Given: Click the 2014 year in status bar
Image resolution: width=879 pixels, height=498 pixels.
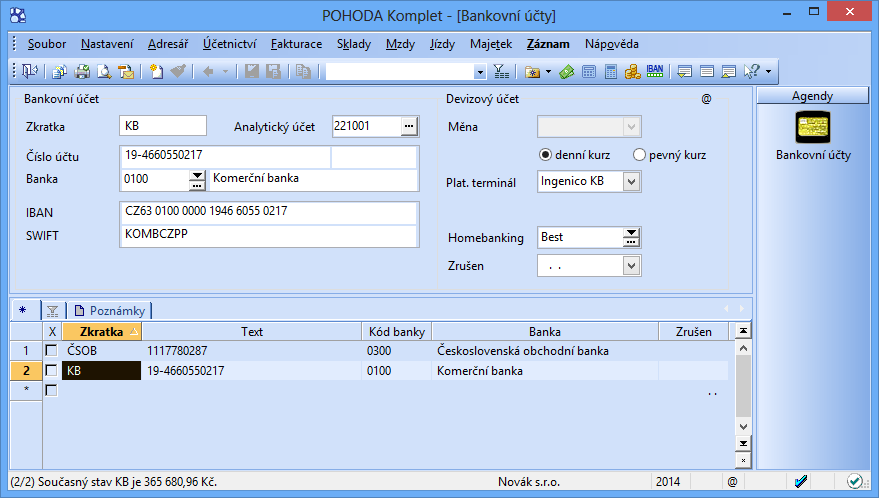Looking at the screenshot, I should pos(668,481).
